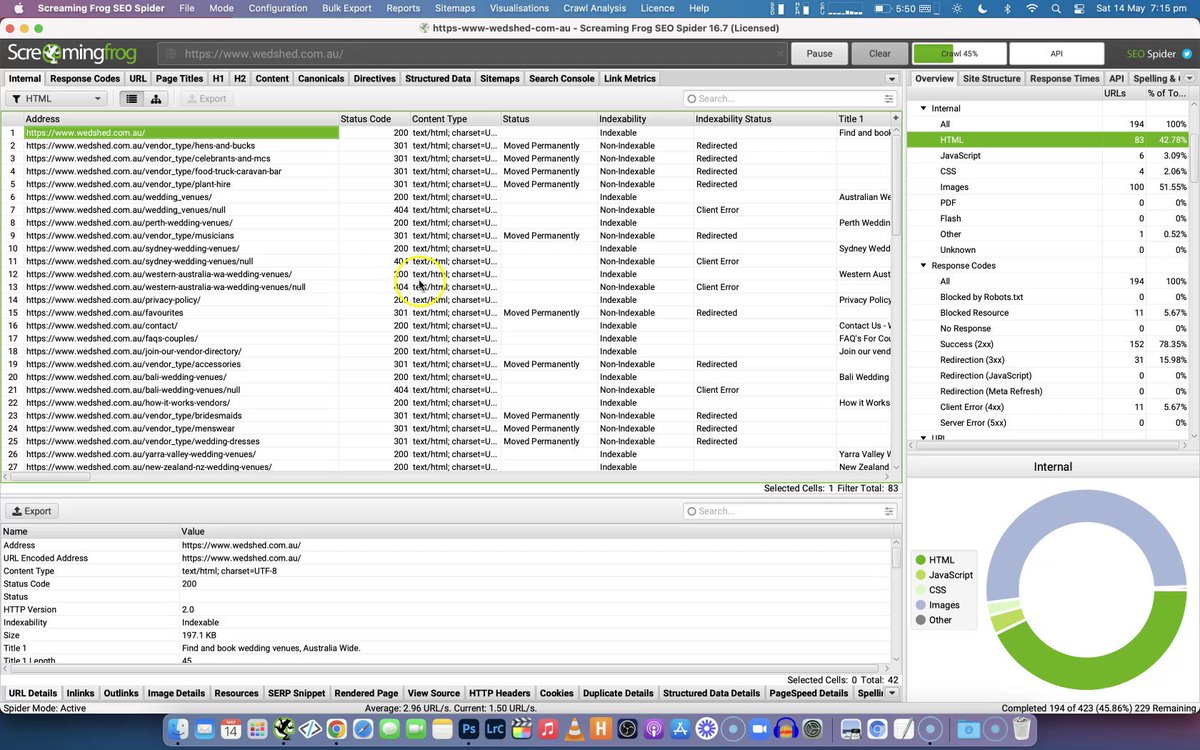Viewport: 1200px width, 750px height.
Task: Click search field above the top table
Action: click(x=790, y=99)
